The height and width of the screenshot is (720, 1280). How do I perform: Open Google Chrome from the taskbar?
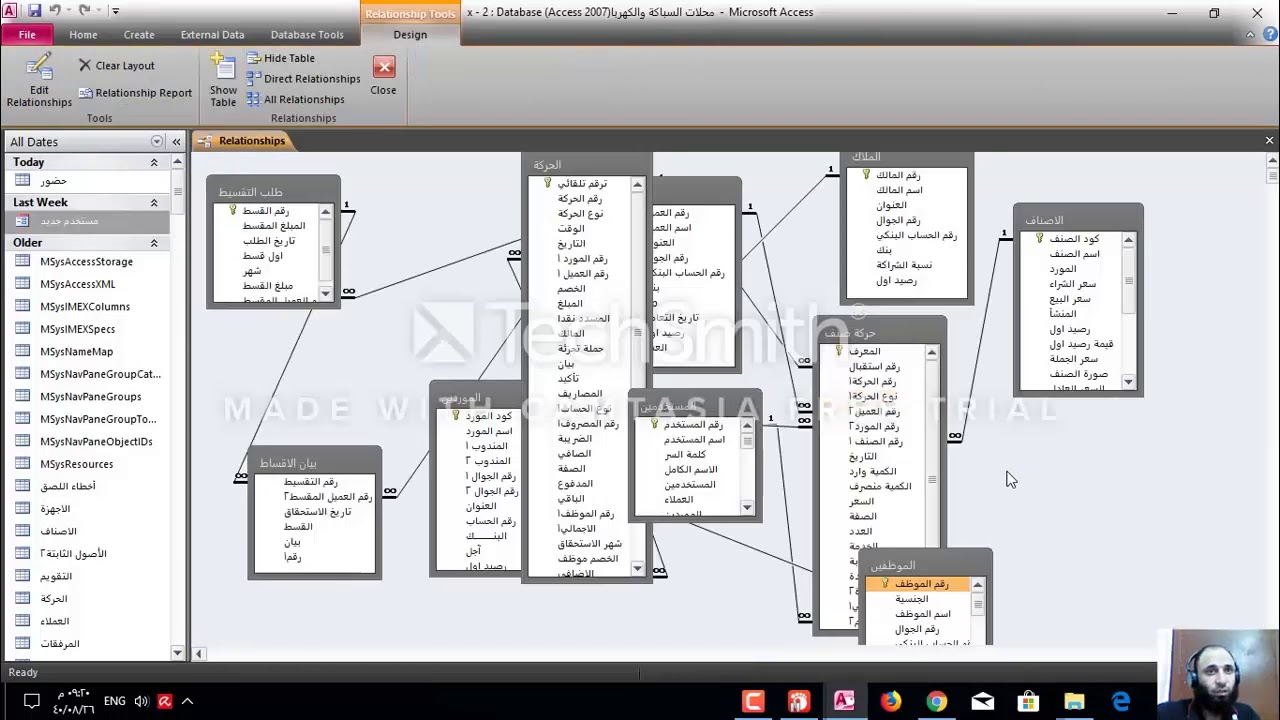pyautogui.click(x=936, y=701)
